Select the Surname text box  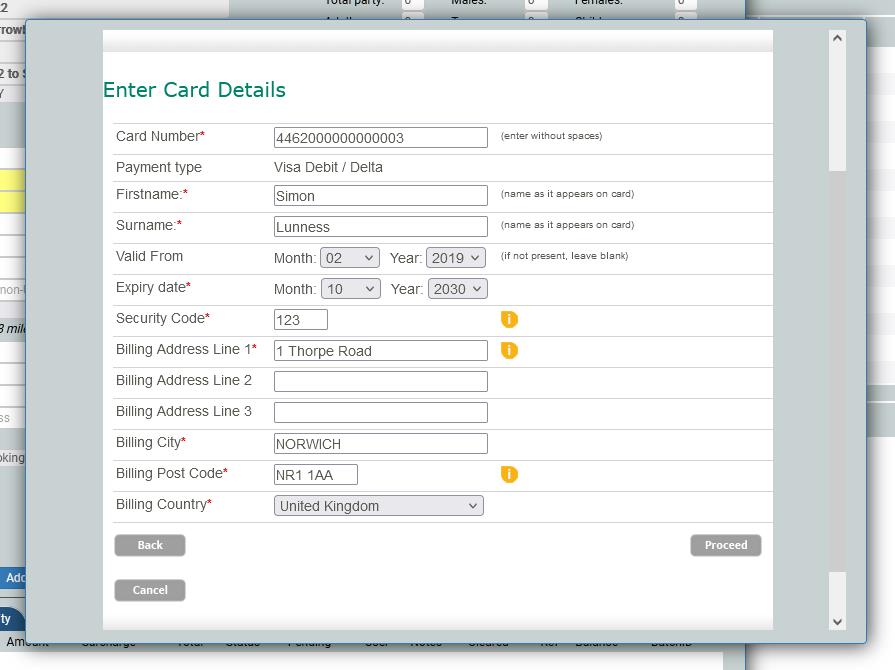pyautogui.click(x=381, y=227)
